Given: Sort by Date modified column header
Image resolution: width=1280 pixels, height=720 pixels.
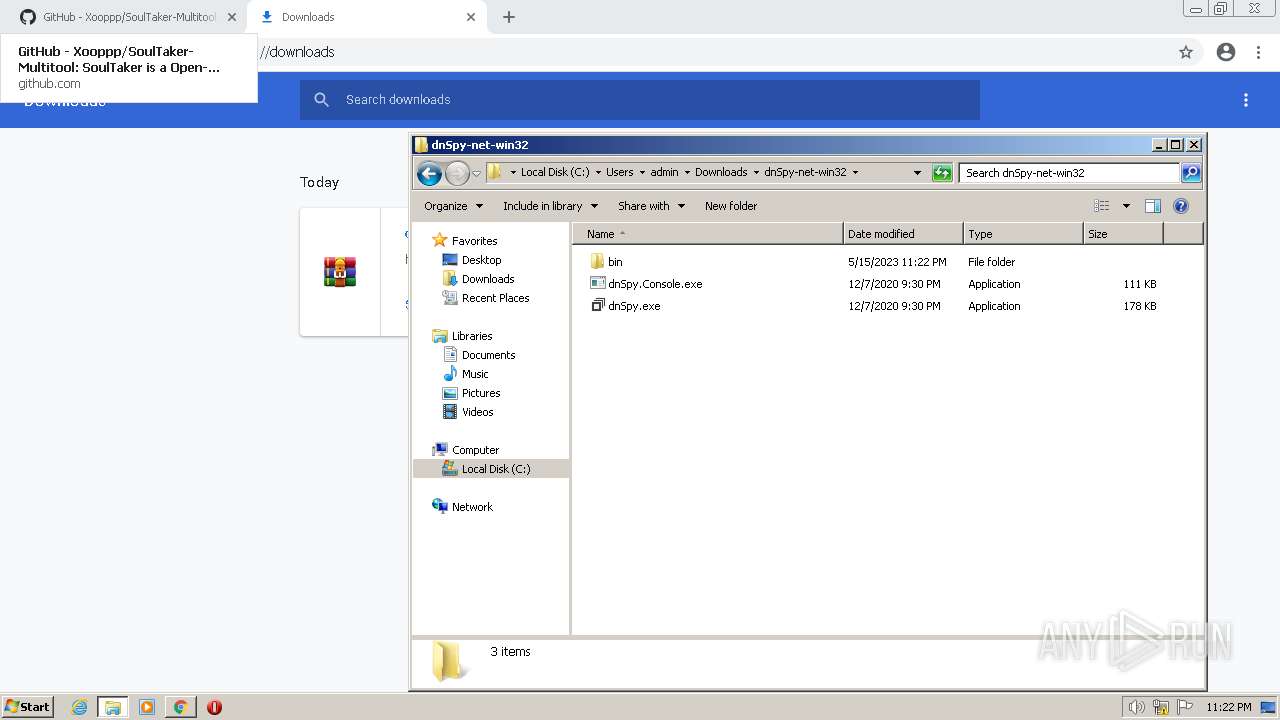Looking at the screenshot, I should pos(903,234).
